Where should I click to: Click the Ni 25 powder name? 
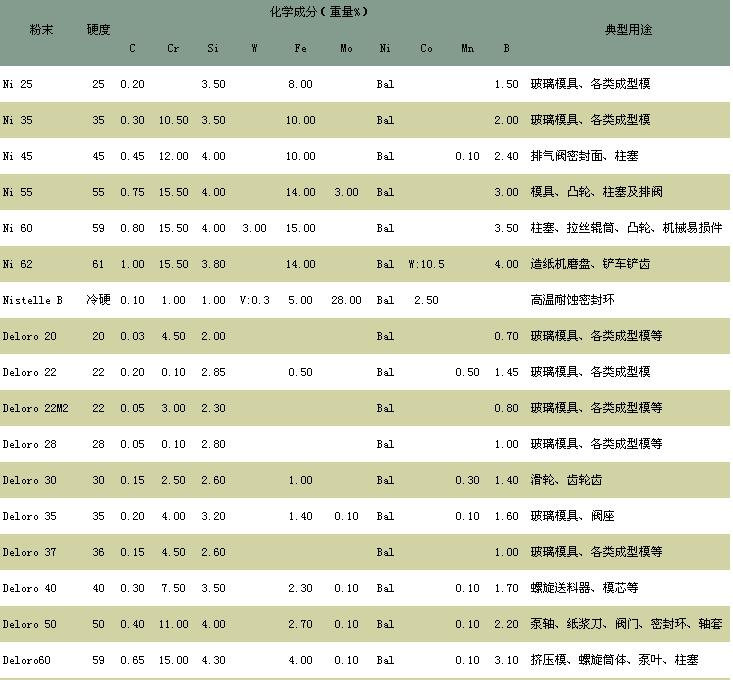(x=17, y=84)
